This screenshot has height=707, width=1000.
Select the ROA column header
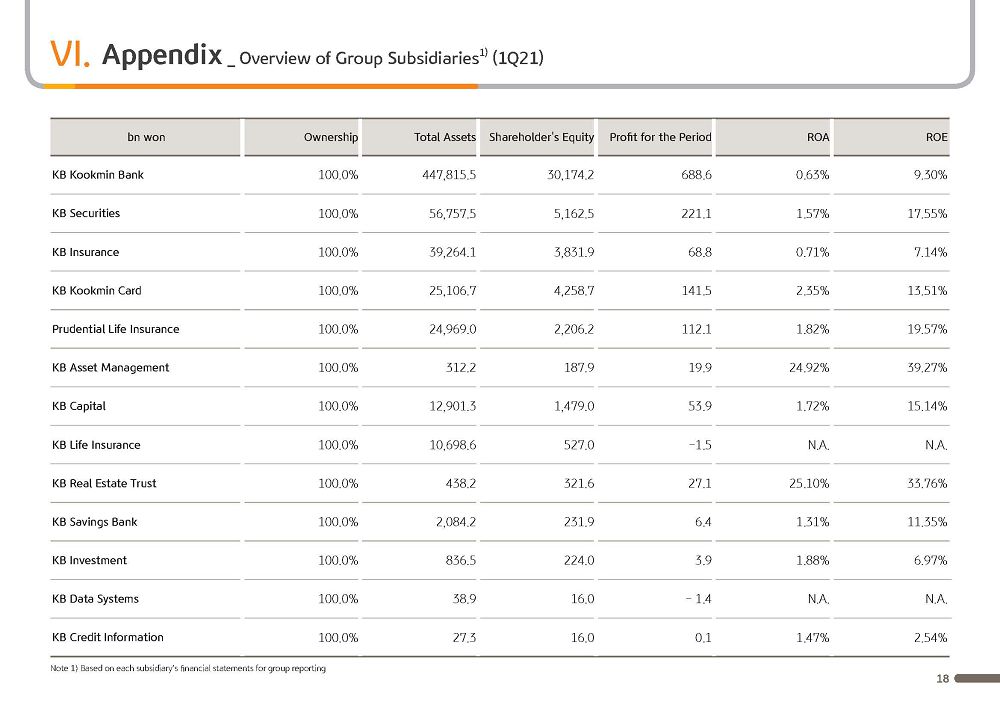pos(818,137)
